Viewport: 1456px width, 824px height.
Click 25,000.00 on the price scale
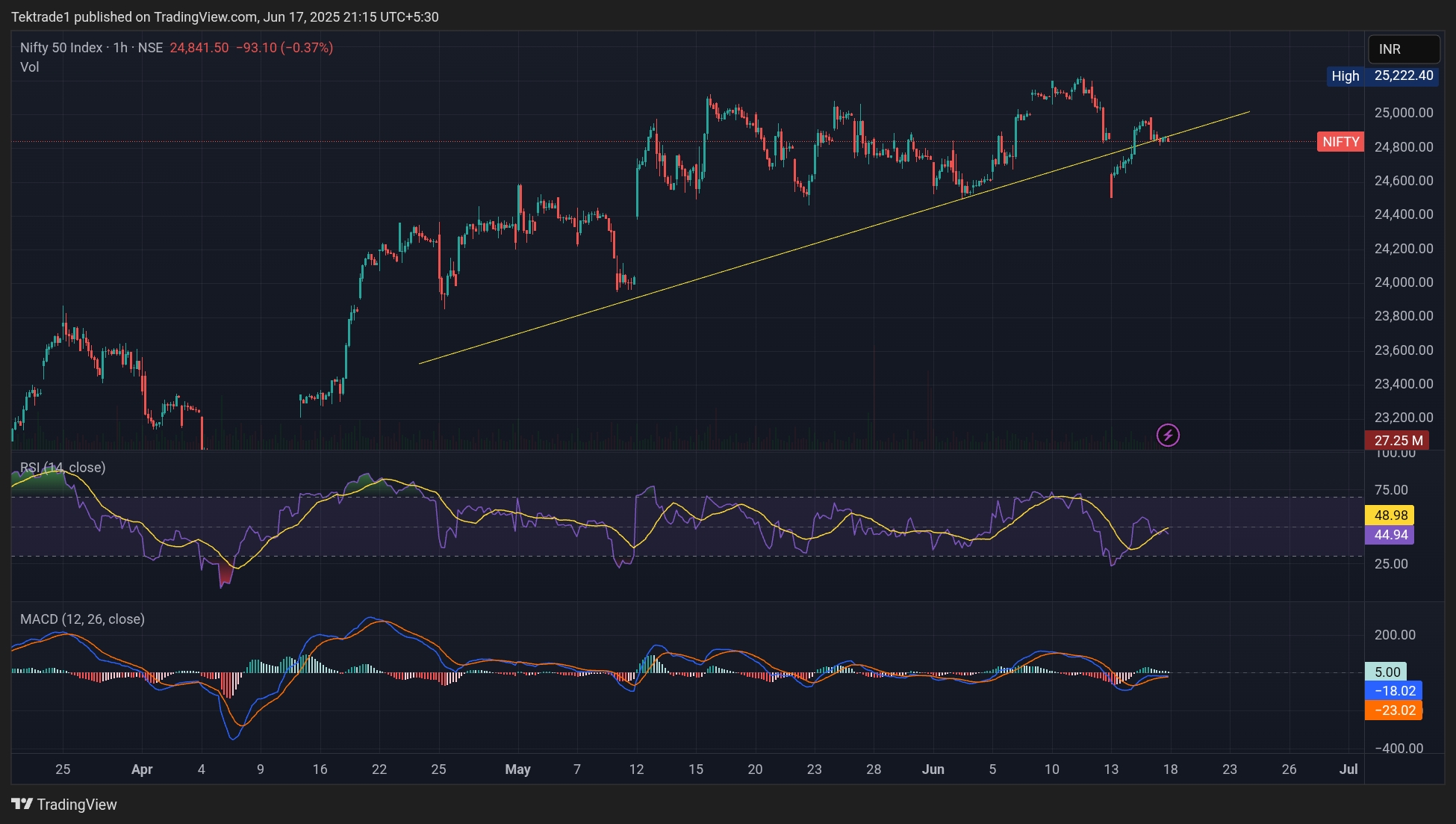pos(1403,113)
